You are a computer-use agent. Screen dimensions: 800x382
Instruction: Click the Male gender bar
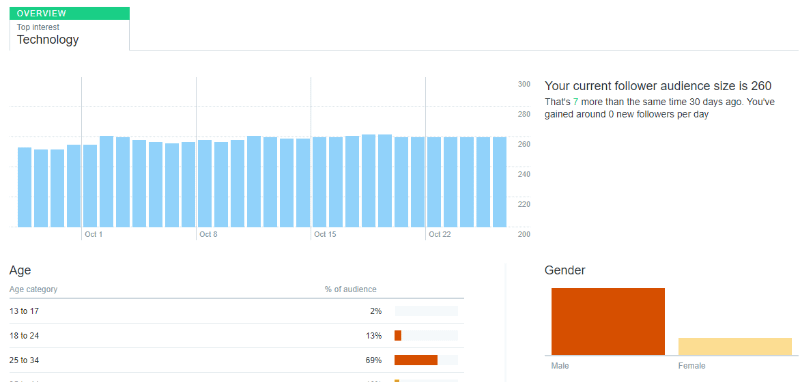pyautogui.click(x=608, y=321)
